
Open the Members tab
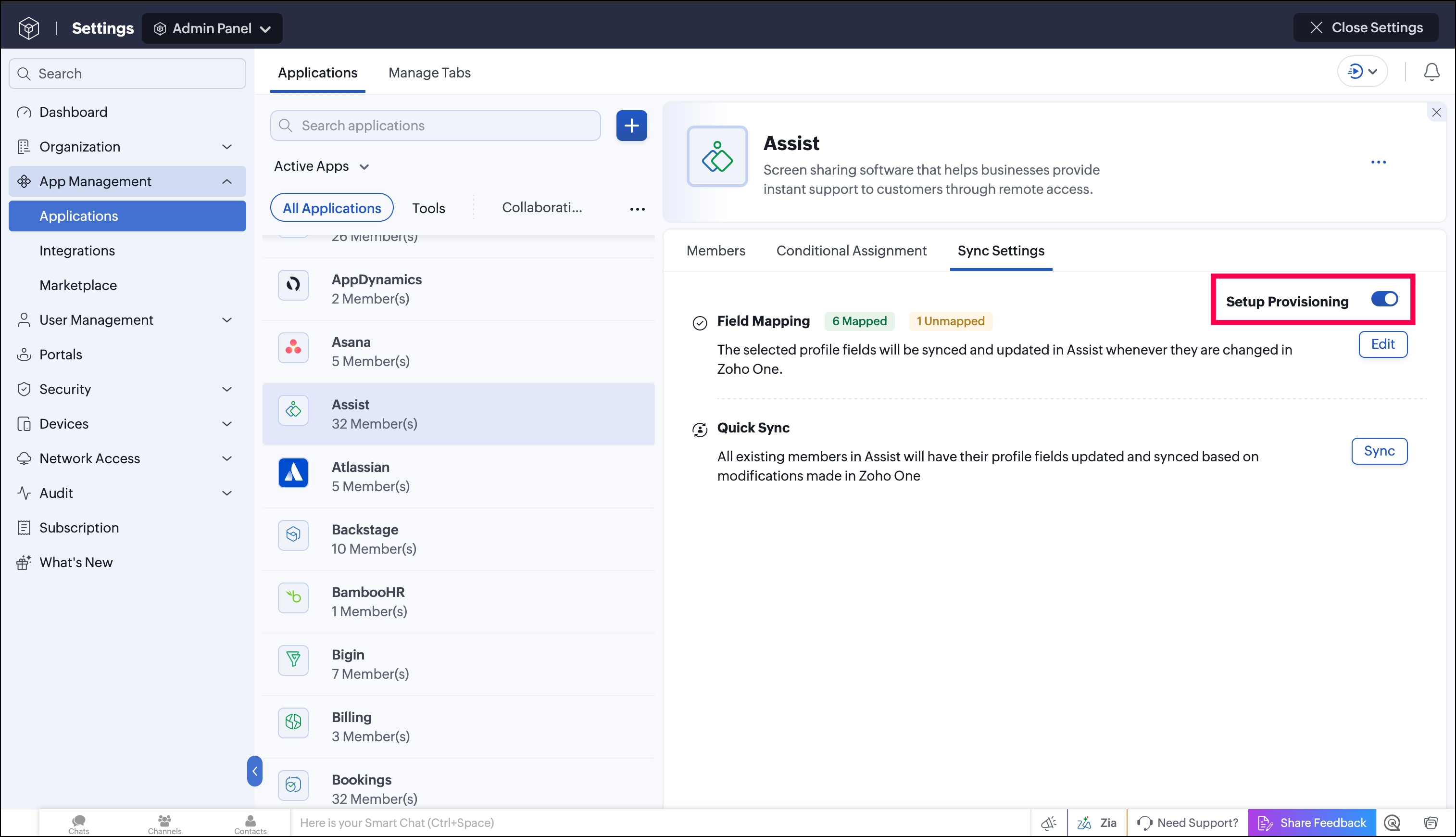click(715, 251)
